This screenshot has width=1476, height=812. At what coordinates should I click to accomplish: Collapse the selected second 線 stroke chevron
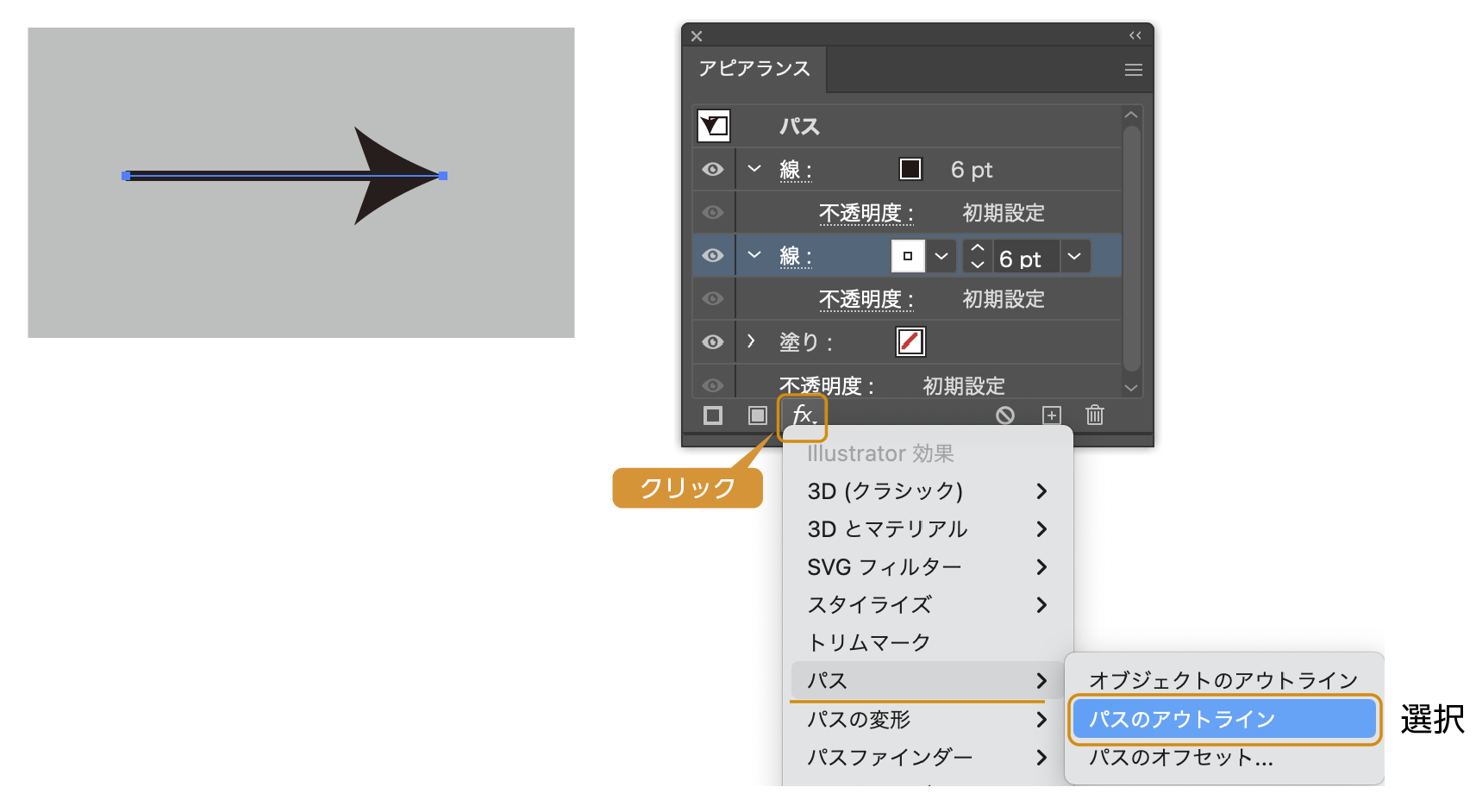click(x=754, y=255)
